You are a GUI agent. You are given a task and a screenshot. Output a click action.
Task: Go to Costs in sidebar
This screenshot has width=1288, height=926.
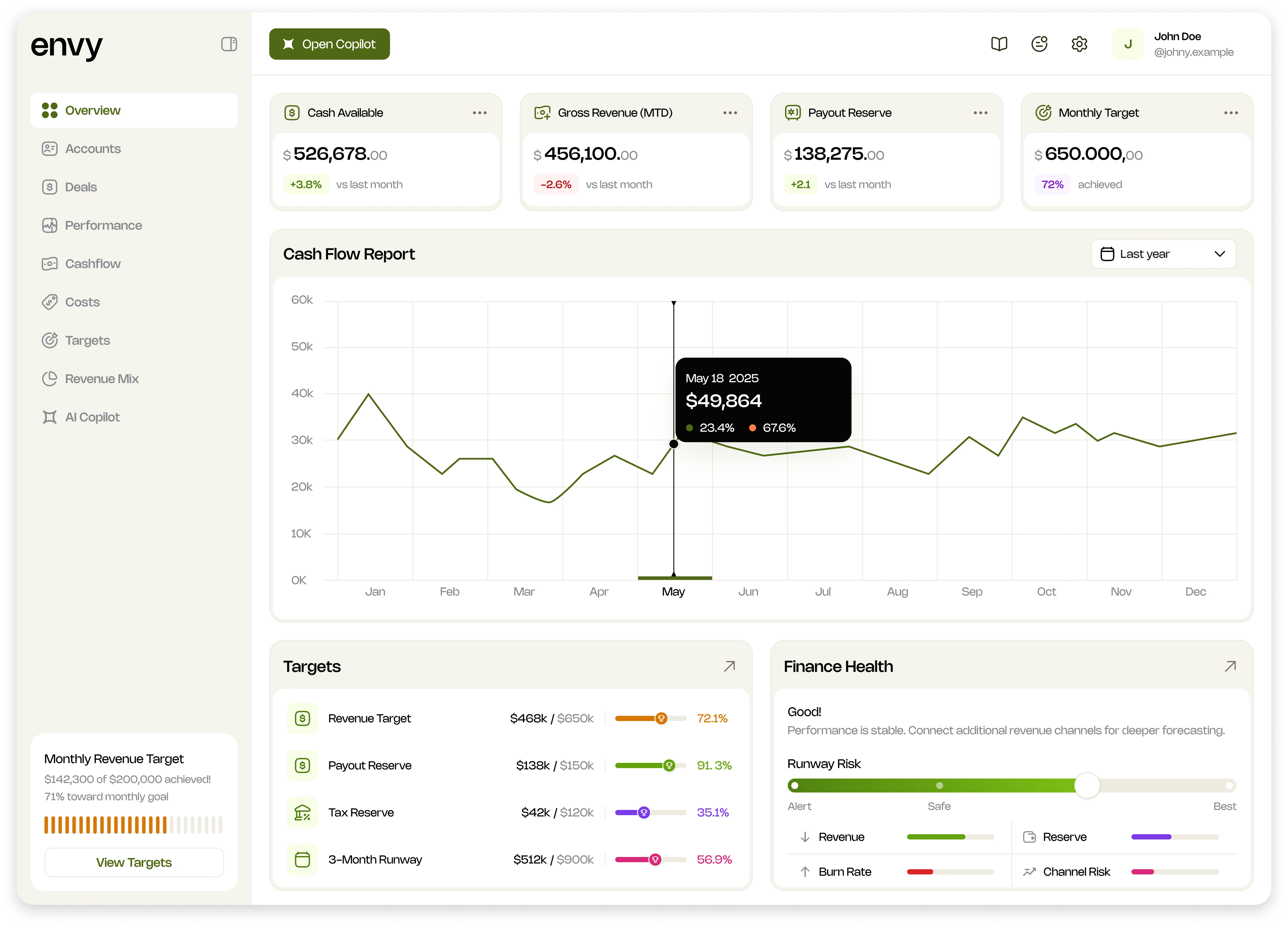point(134,302)
